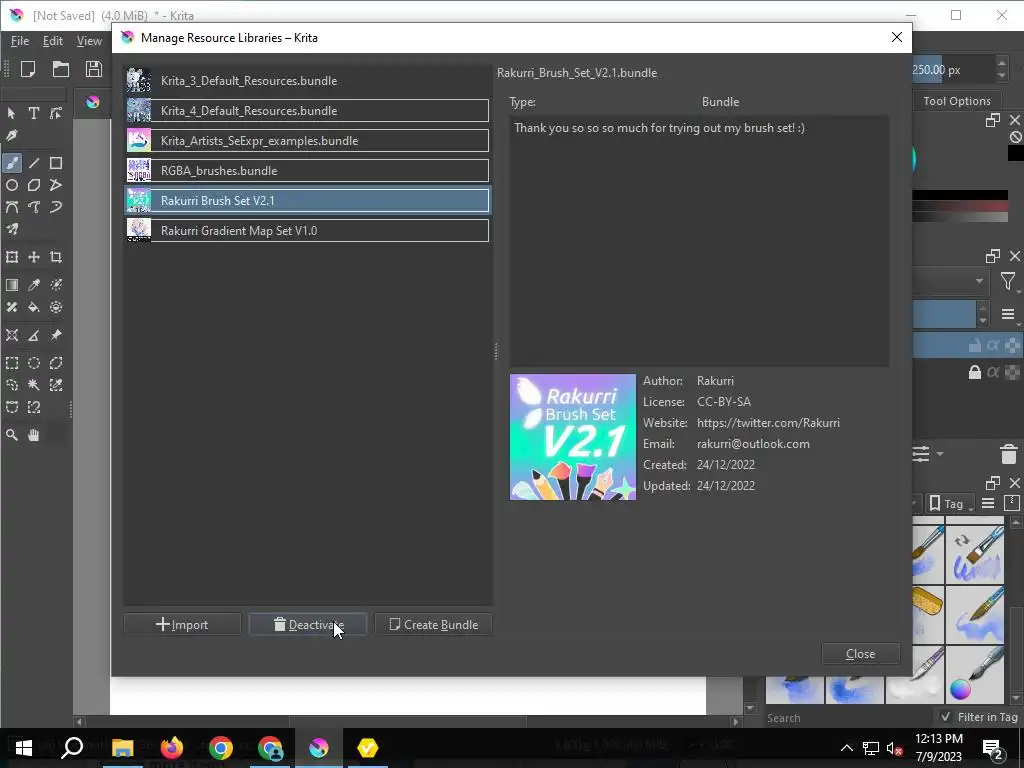Select the Rectangular Selection tool
The height and width of the screenshot is (768, 1024).
(x=12, y=363)
